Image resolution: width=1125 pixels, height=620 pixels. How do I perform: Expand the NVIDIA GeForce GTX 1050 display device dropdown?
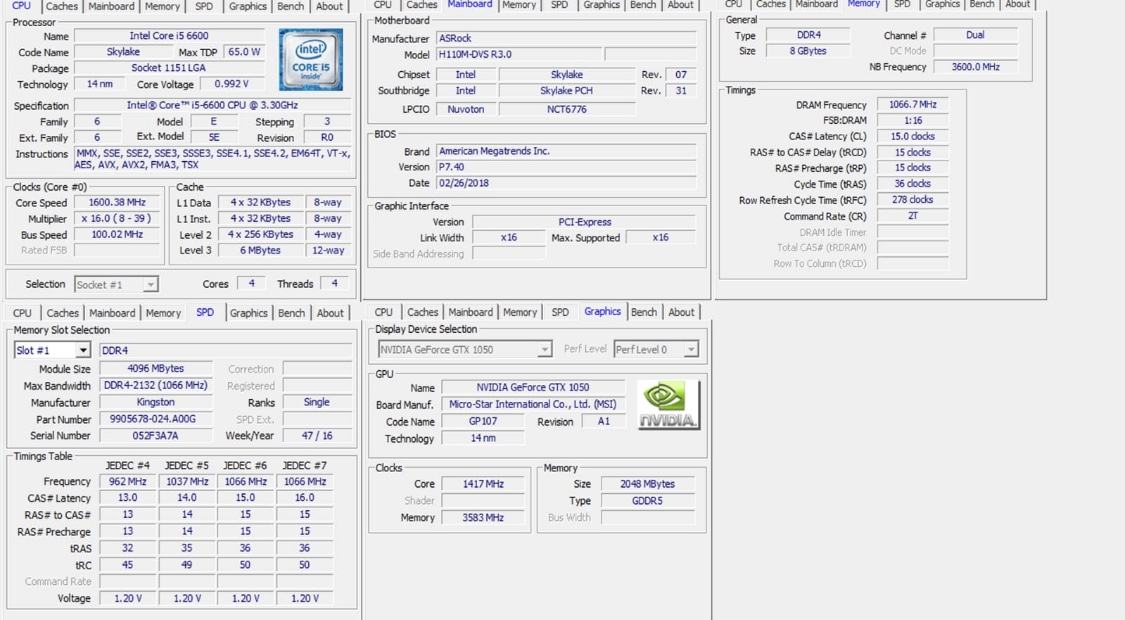click(464, 349)
